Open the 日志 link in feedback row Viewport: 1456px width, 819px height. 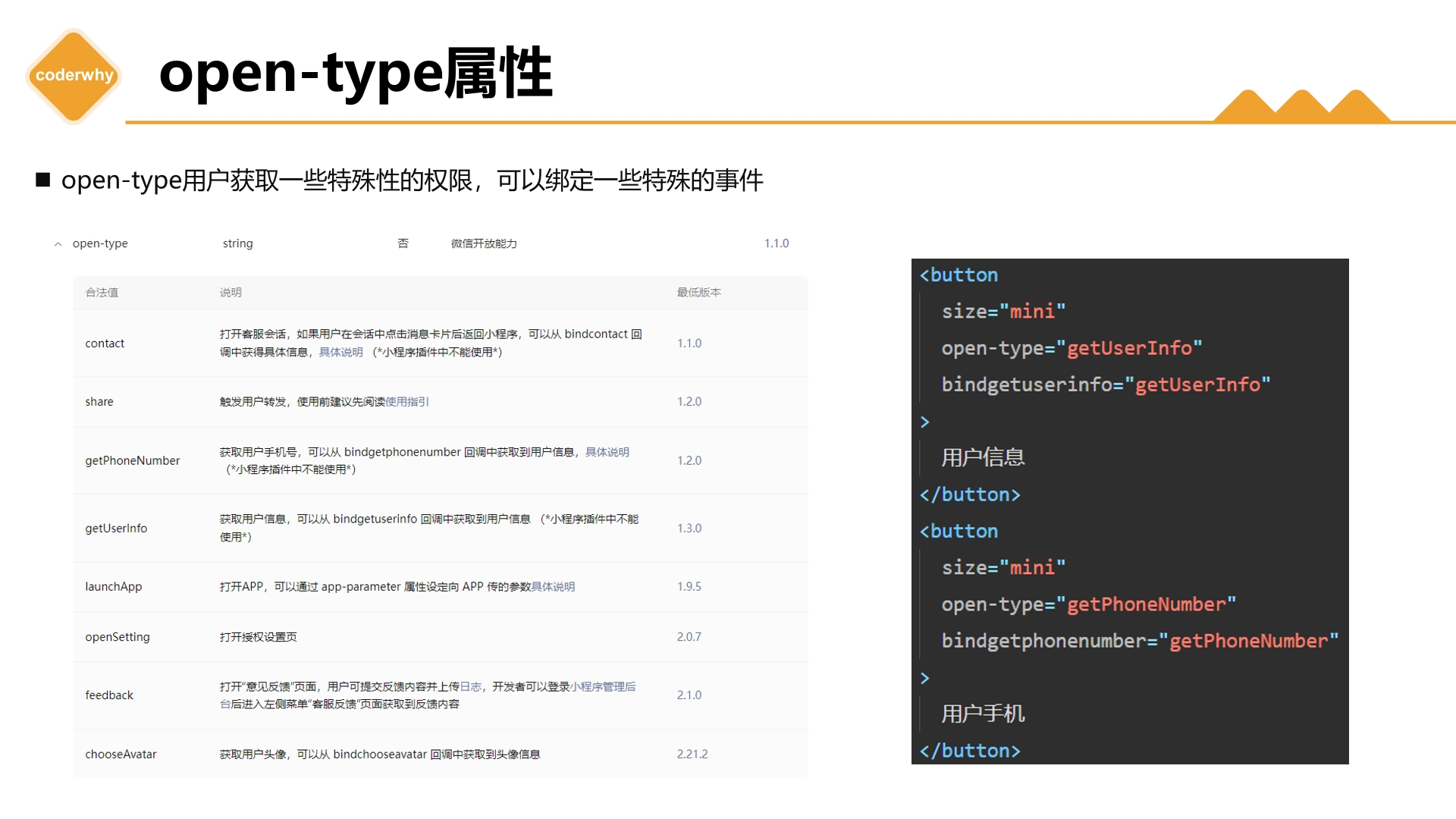pos(471,686)
